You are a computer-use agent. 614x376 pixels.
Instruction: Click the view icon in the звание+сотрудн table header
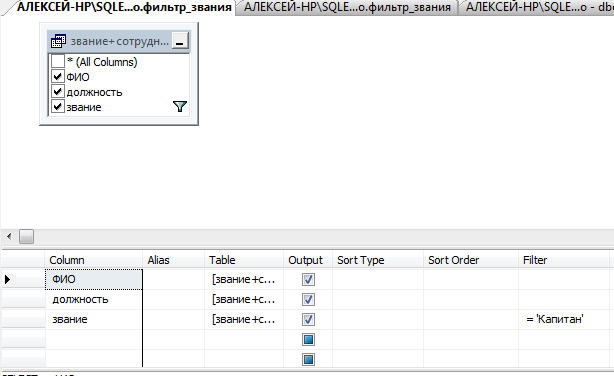pyautogui.click(x=58, y=41)
